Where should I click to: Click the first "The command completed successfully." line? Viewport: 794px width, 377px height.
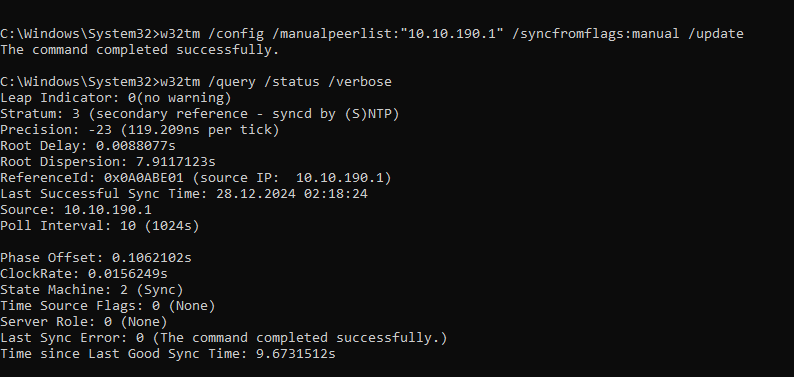[139, 50]
